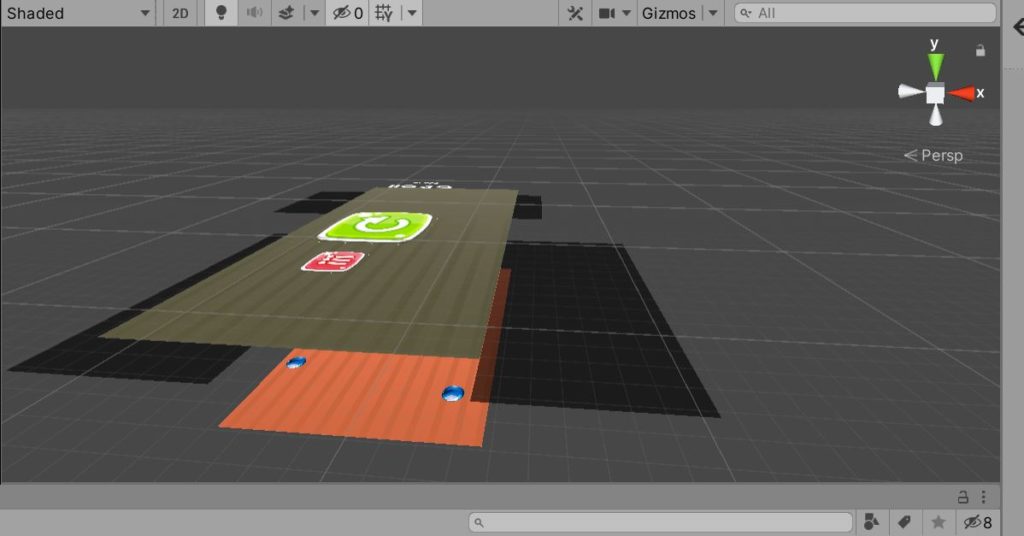1024x536 pixels.
Task: Toggle scene audio speaker
Action: pos(254,13)
